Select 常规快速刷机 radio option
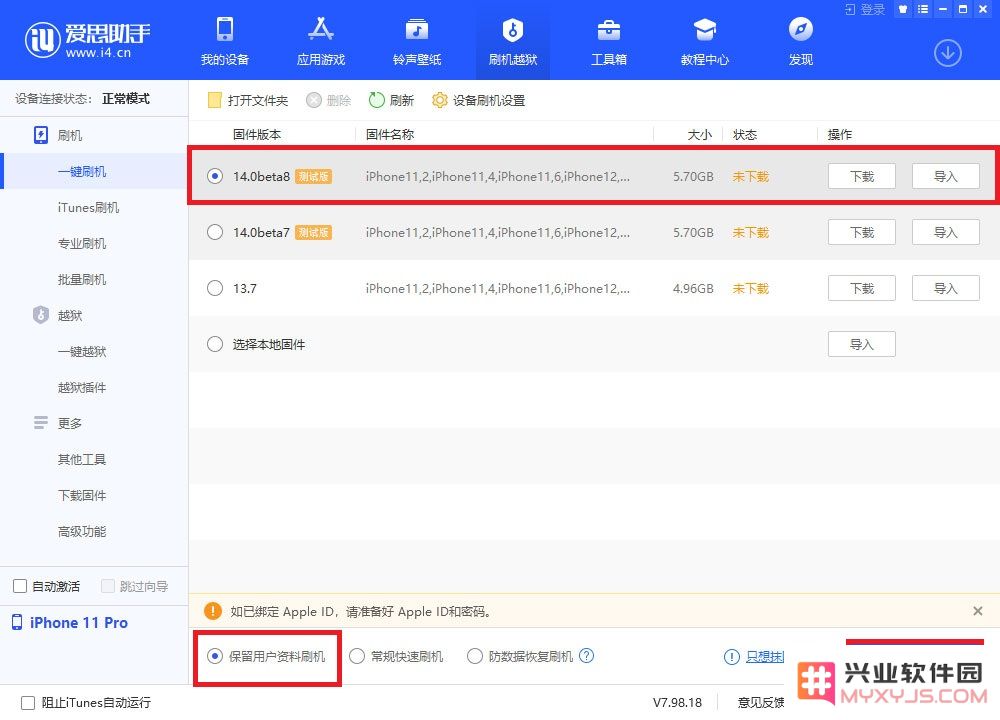 357,656
